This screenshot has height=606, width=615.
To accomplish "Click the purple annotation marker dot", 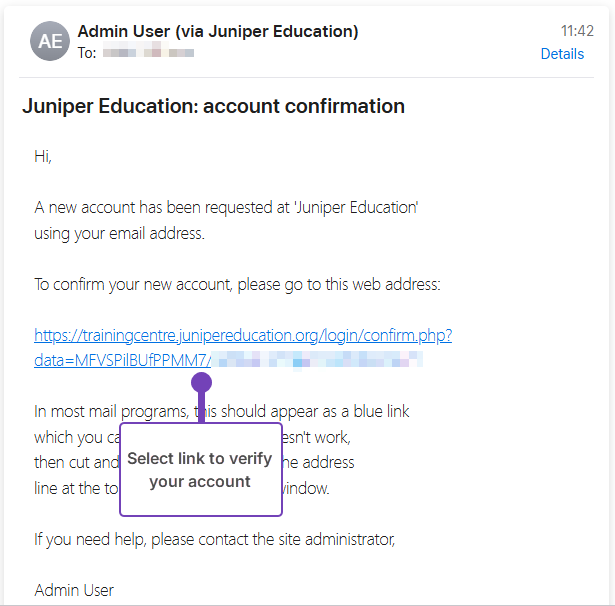I will point(202,382).
